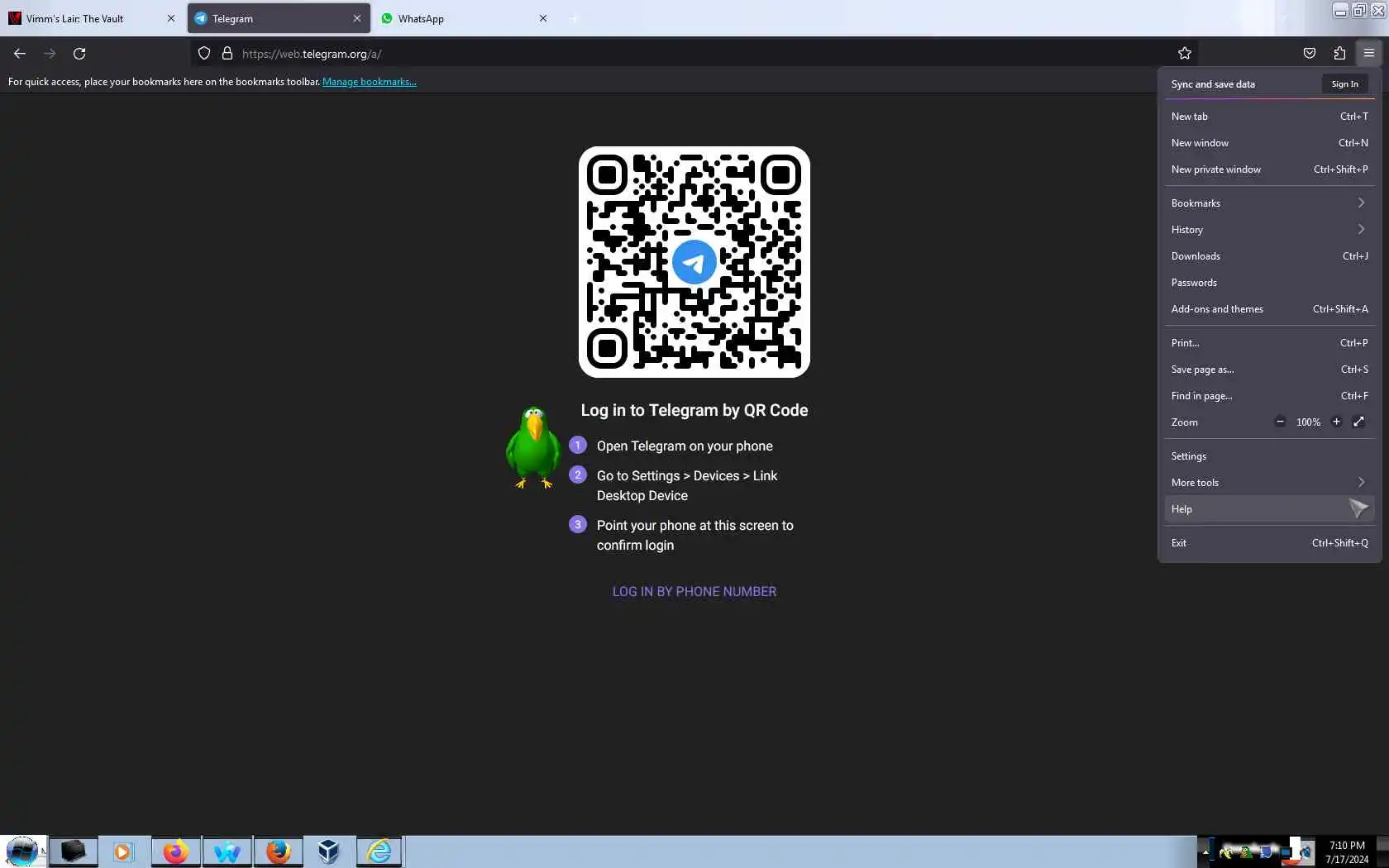Zoom out with the minus button
Screen dimensions: 1389x868
[1280, 422]
